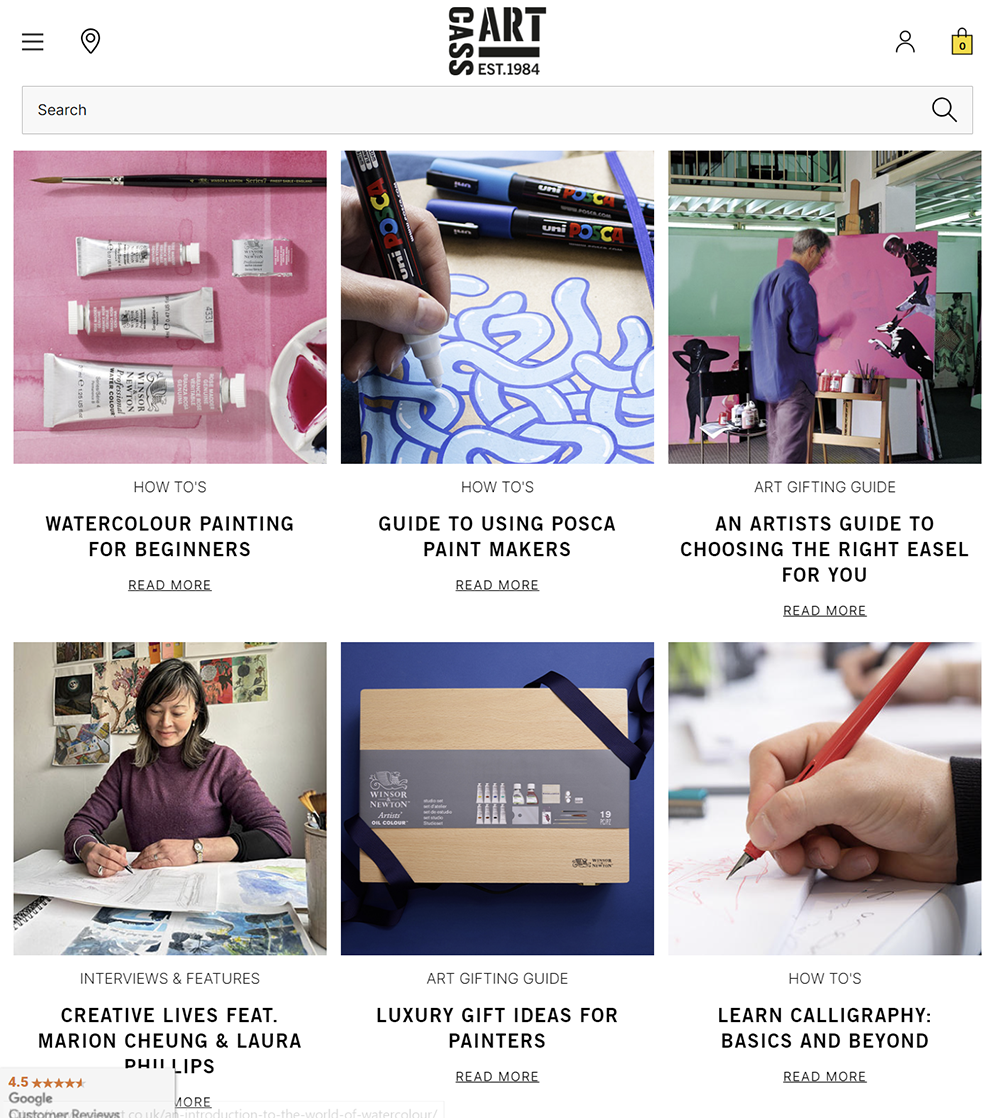Read more on Guide to Using Posca

click(x=498, y=585)
